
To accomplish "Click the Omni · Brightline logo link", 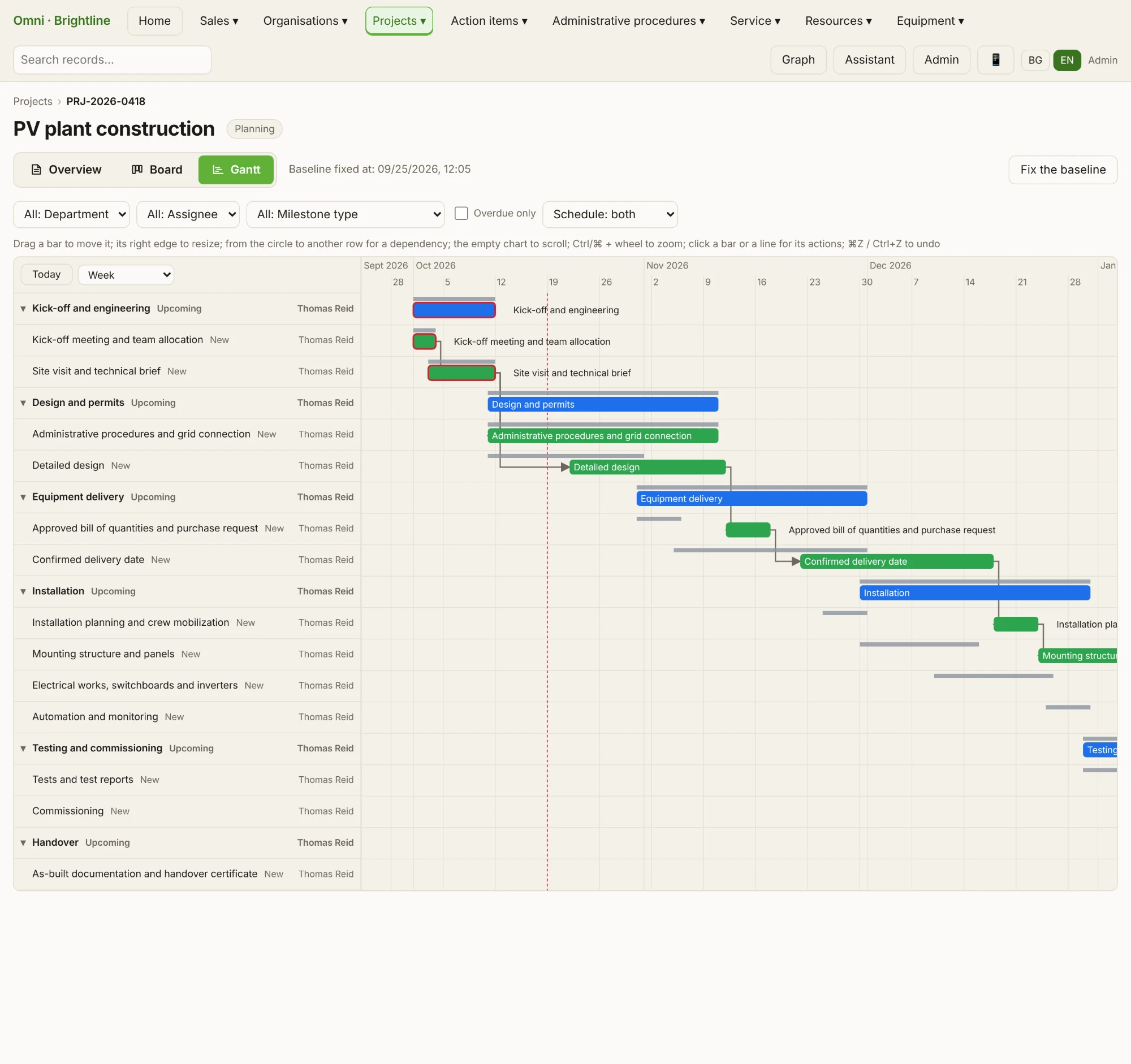I will pyautogui.click(x=62, y=21).
